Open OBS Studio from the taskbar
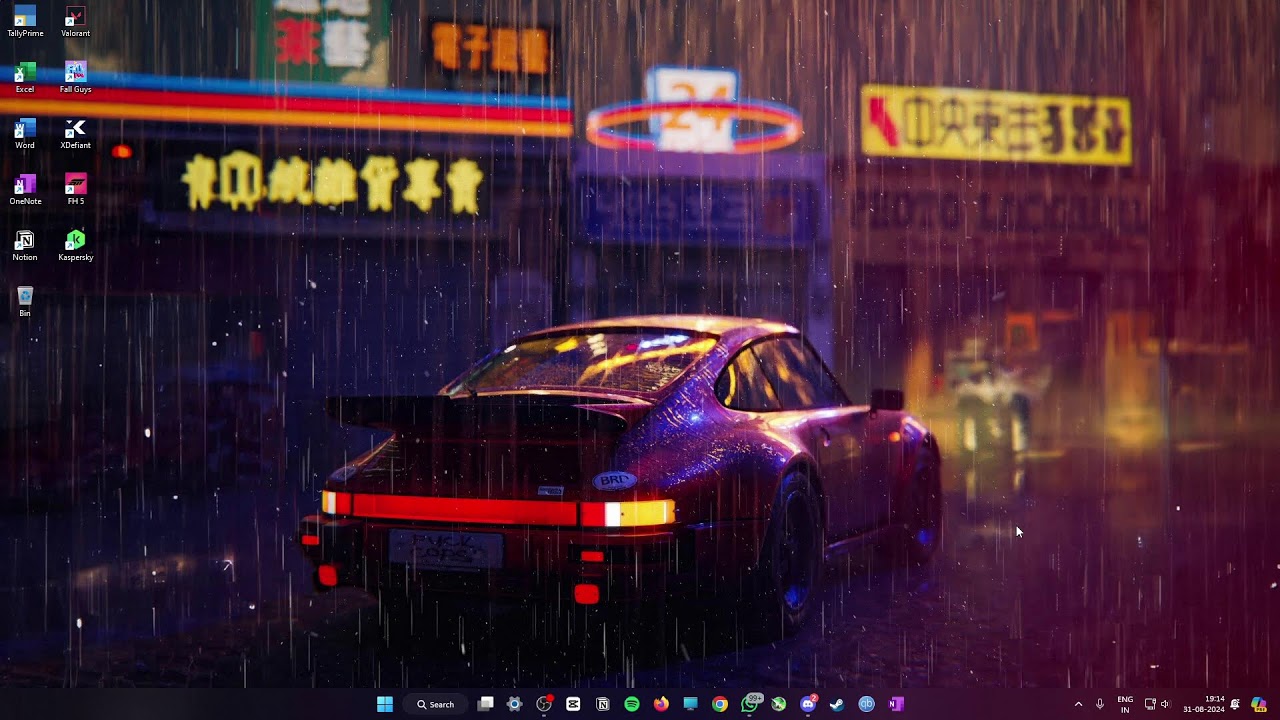The width and height of the screenshot is (1280, 720). click(544, 704)
